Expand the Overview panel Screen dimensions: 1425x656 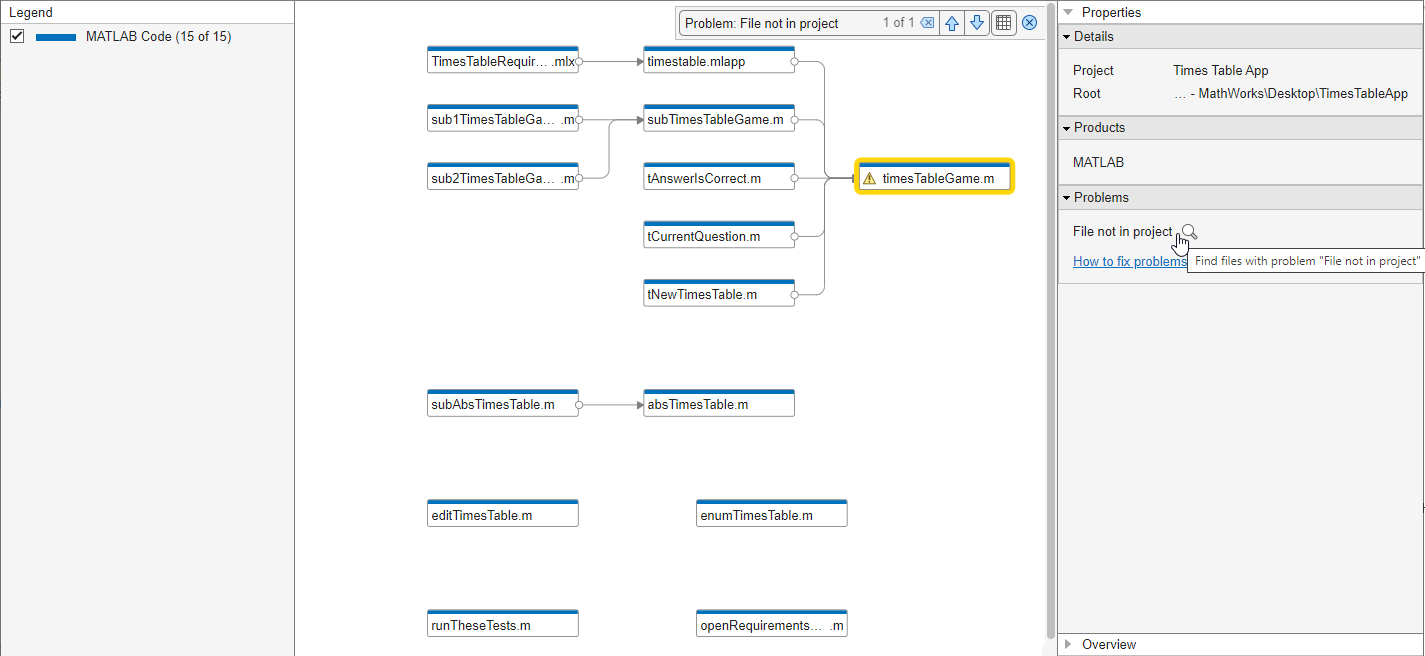(x=1068, y=645)
